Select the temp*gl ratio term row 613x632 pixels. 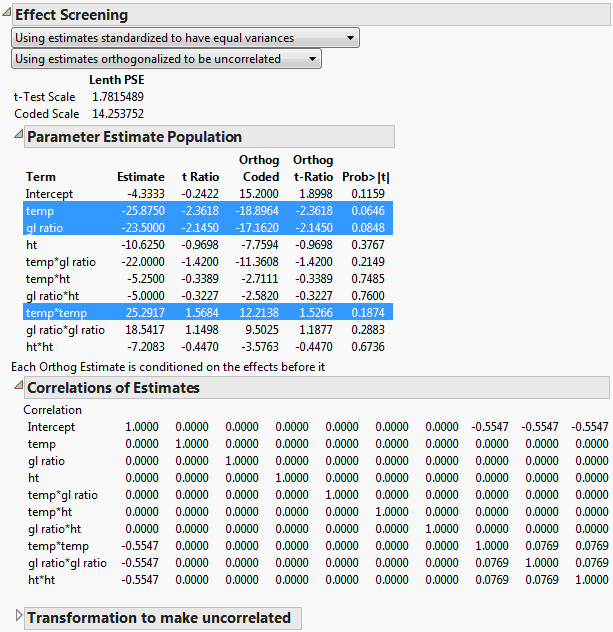pos(61,262)
